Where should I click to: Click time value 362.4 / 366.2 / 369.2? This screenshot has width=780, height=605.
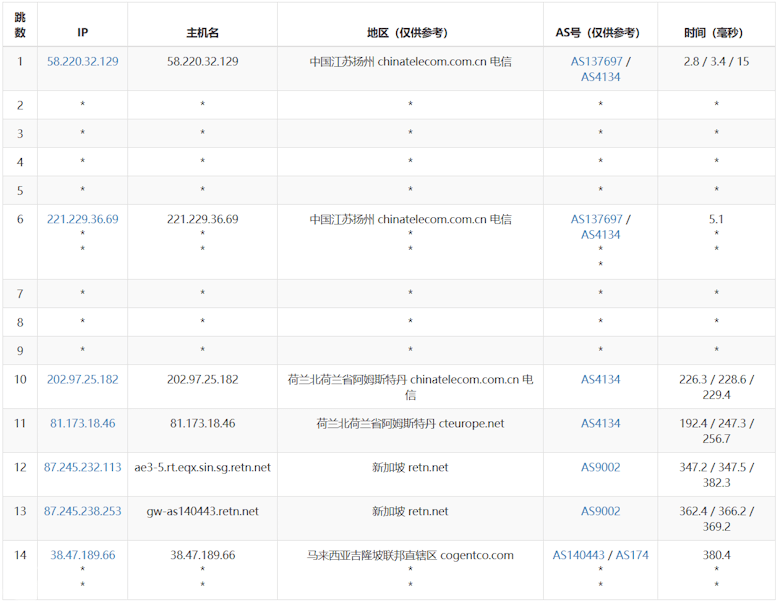(x=716, y=518)
